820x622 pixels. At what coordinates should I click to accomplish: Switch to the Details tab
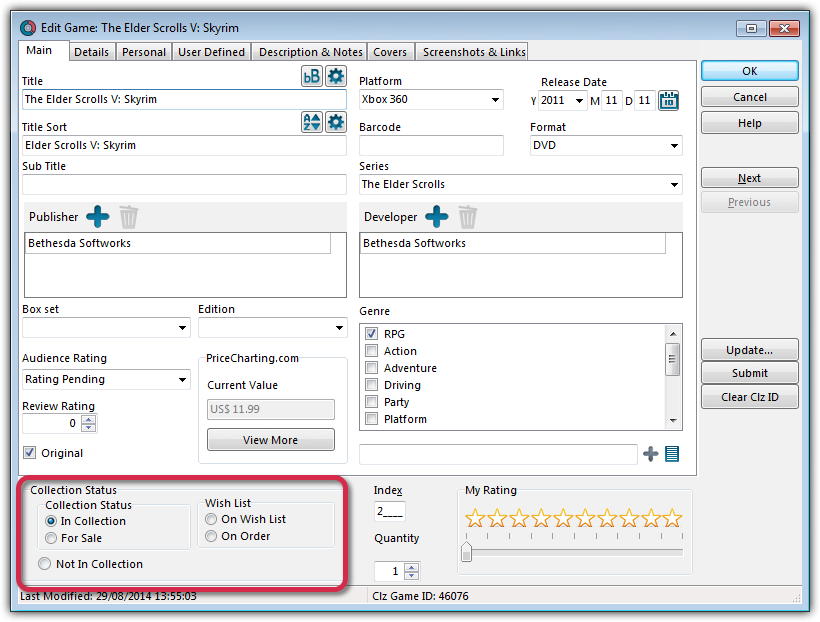pos(92,52)
